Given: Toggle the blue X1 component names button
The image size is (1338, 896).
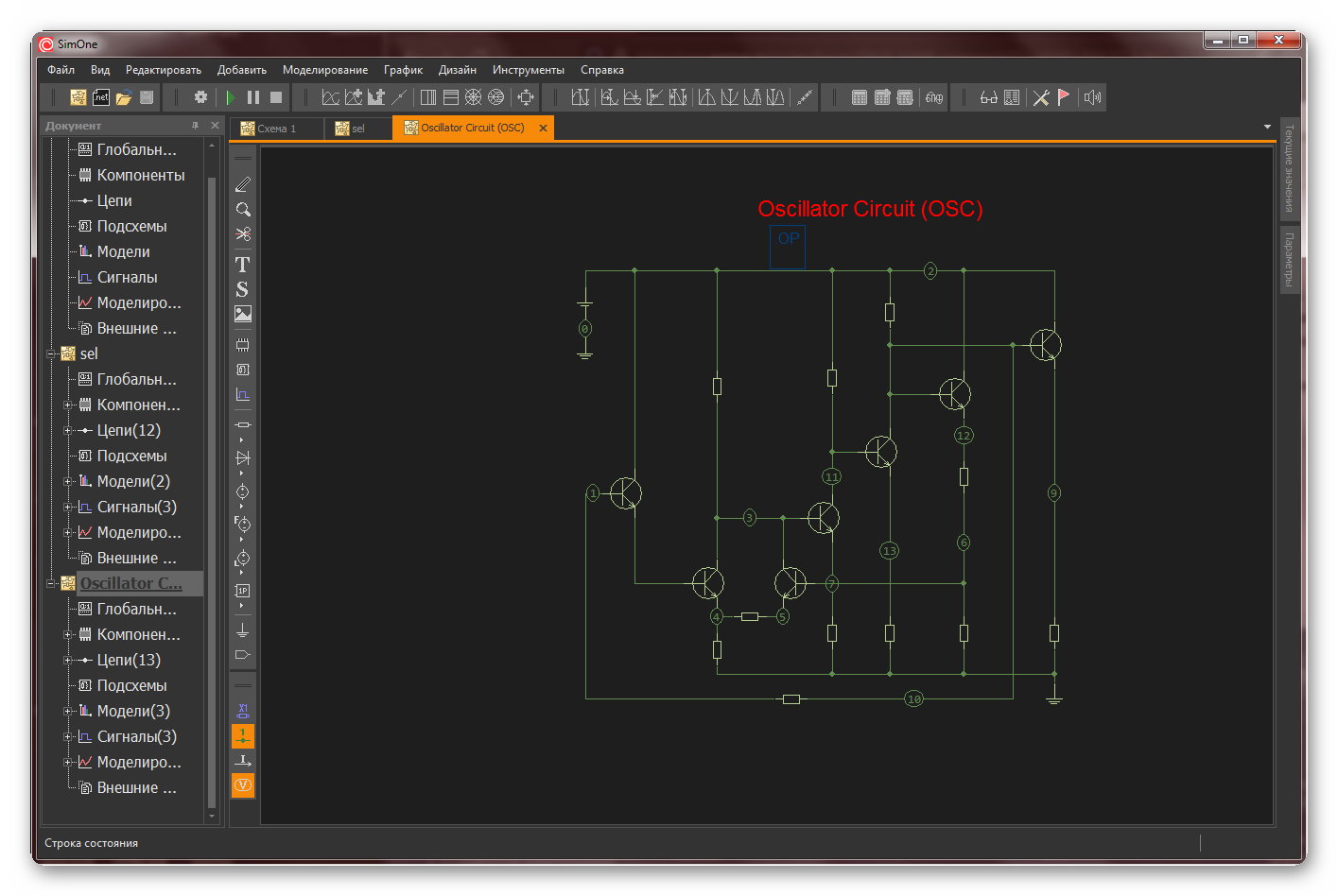Looking at the screenshot, I should coord(243,711).
